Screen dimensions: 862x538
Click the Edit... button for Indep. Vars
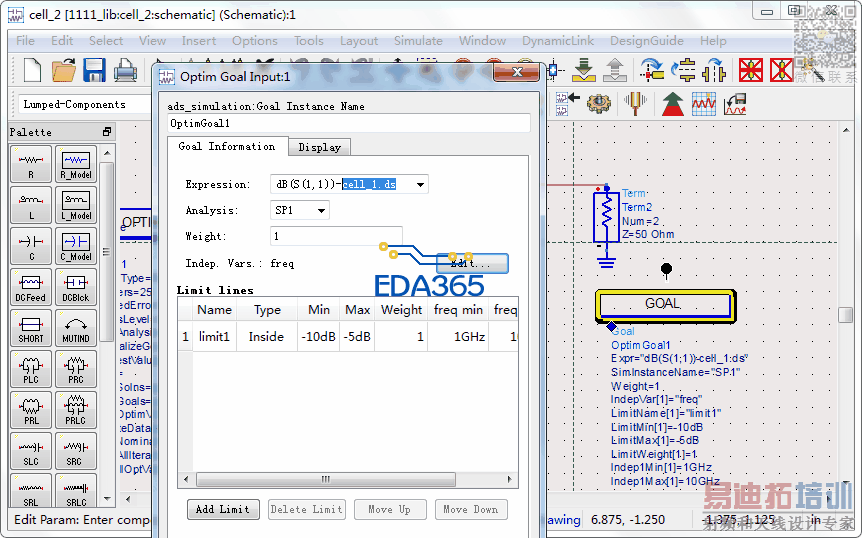472,263
